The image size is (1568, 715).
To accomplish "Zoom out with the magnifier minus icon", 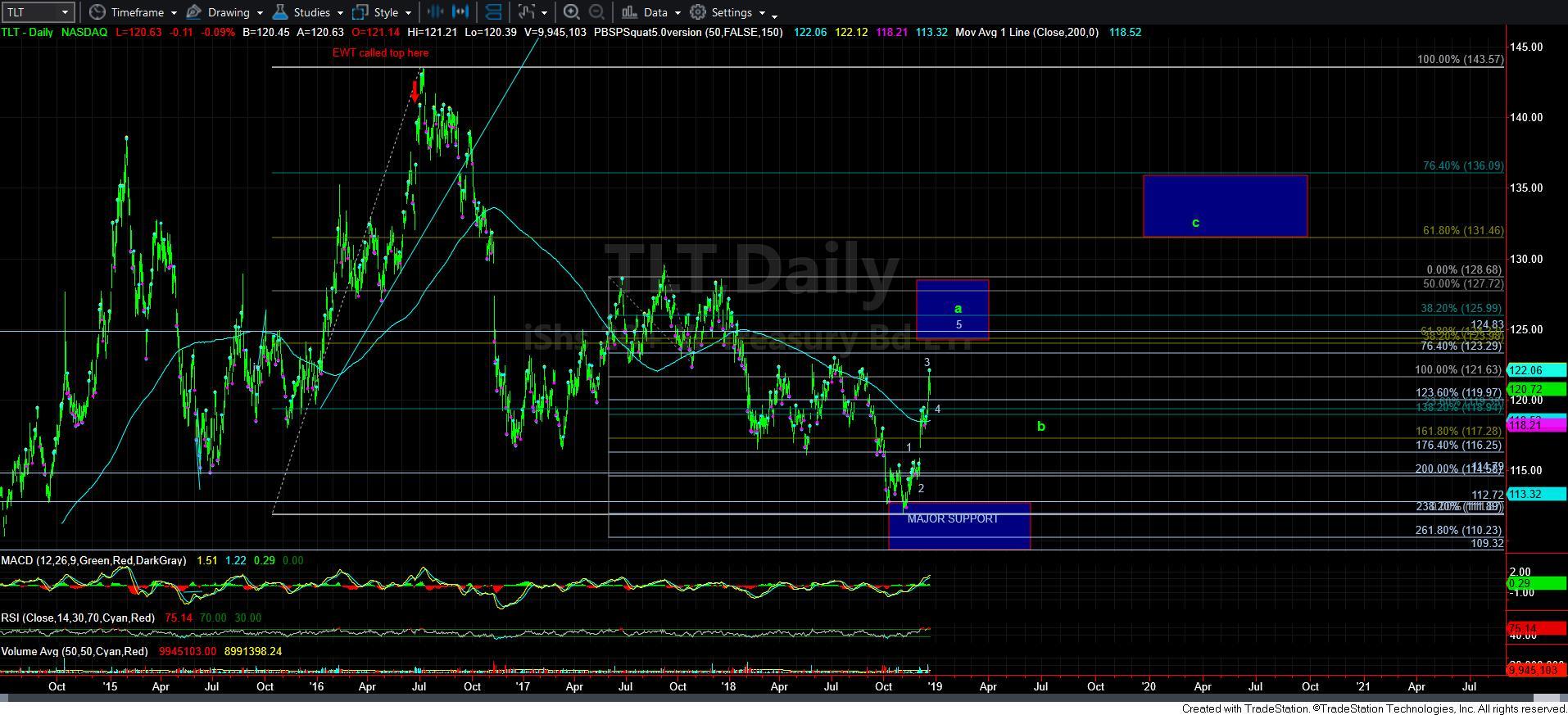I will point(597,12).
